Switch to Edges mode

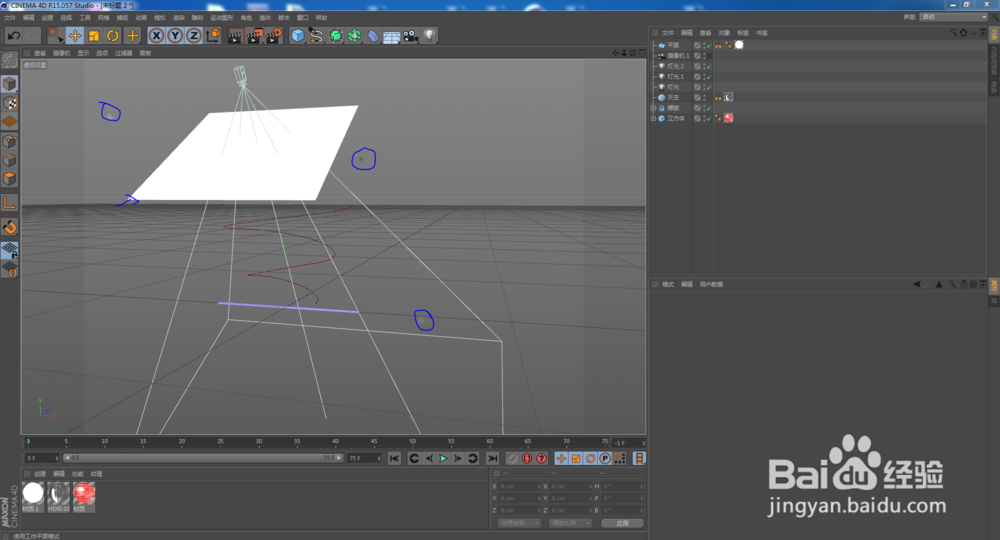click(10, 159)
